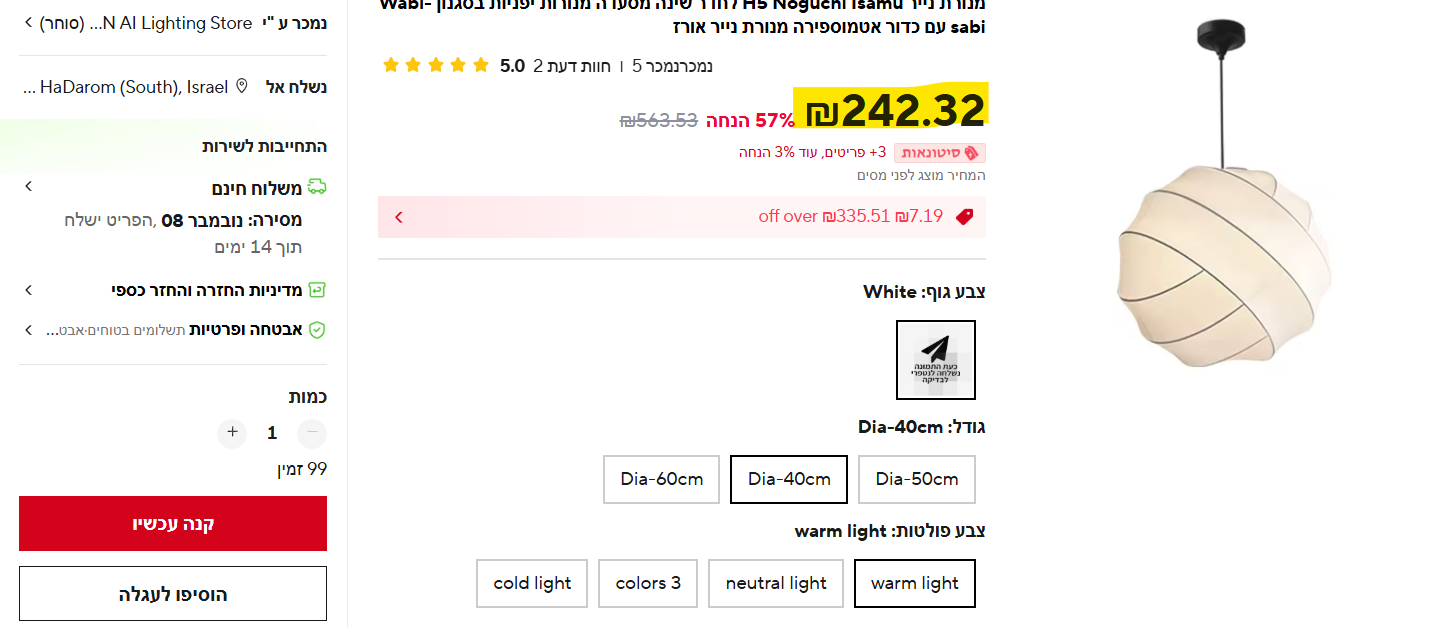The height and width of the screenshot is (627, 1437).
Task: Decrease quantity with the minus button
Action: 312,433
